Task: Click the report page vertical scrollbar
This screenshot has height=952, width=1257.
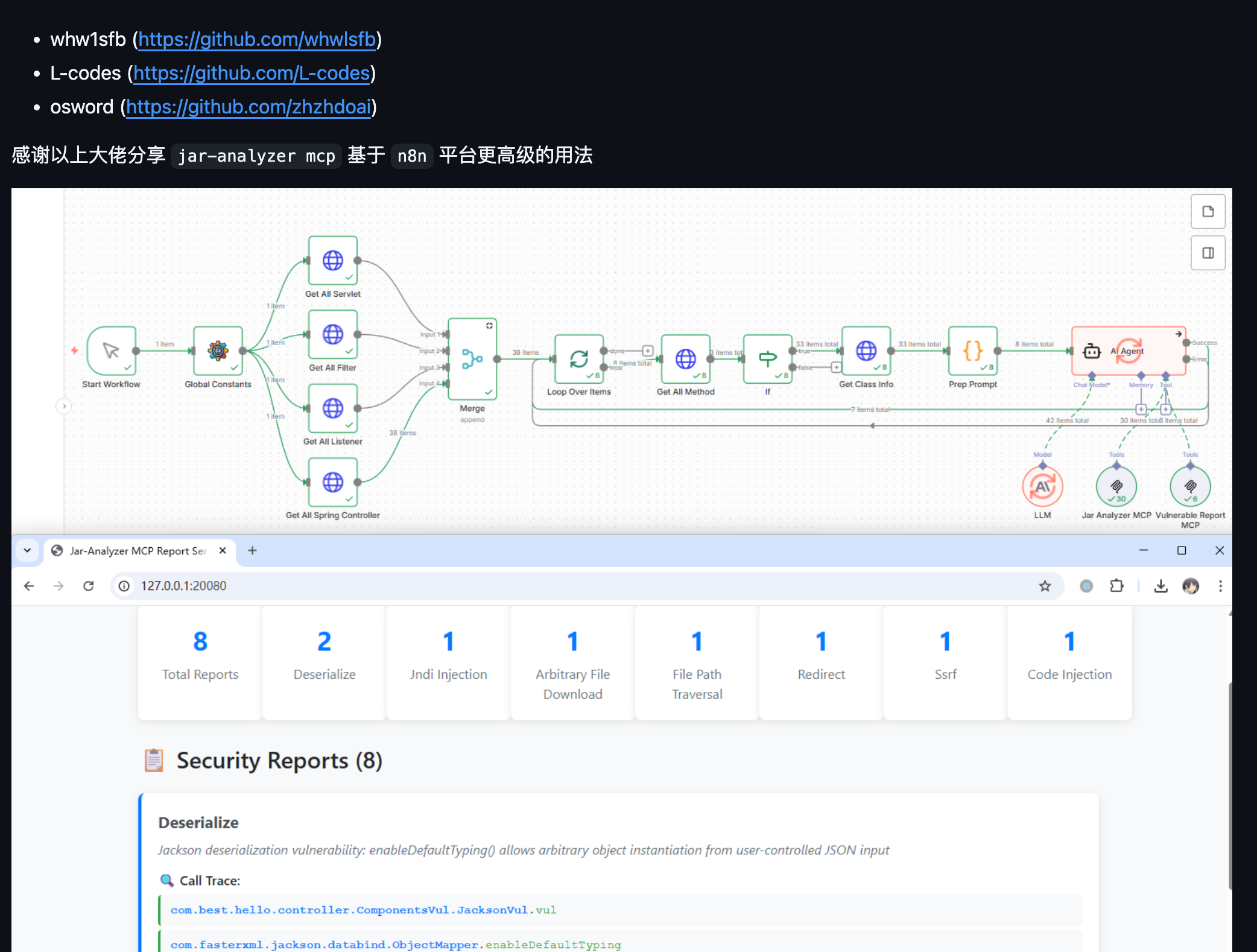Action: [x=1230, y=785]
